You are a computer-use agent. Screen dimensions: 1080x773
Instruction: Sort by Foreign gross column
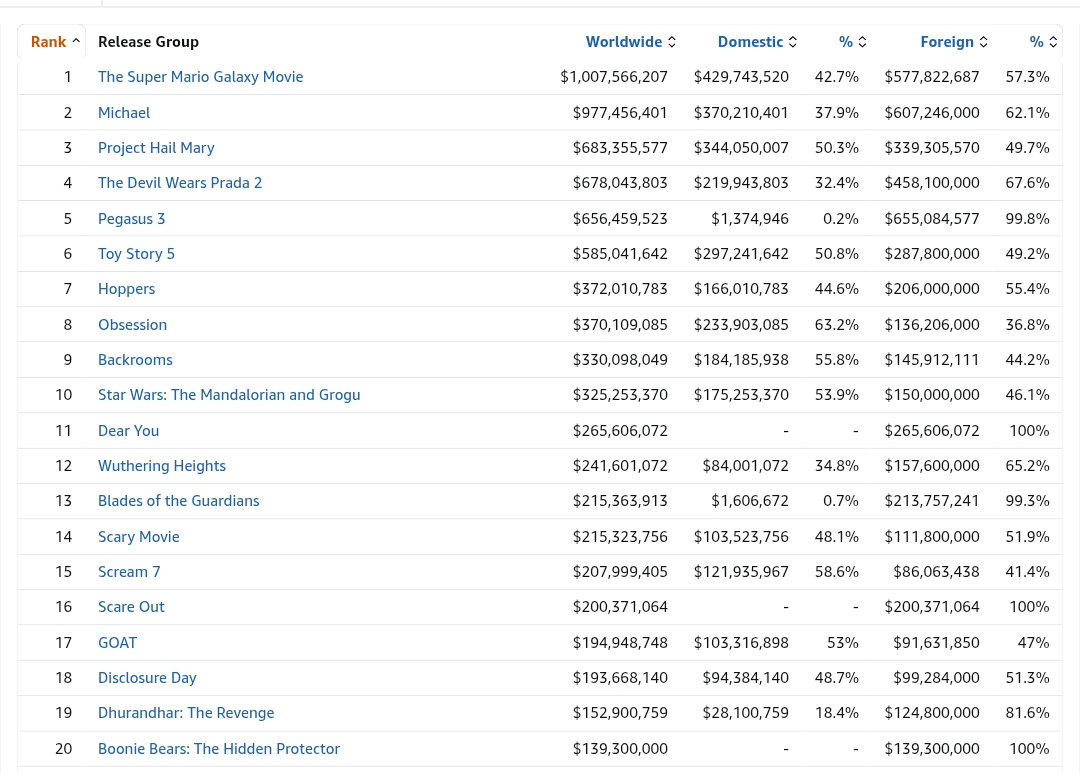pyautogui.click(x=954, y=42)
